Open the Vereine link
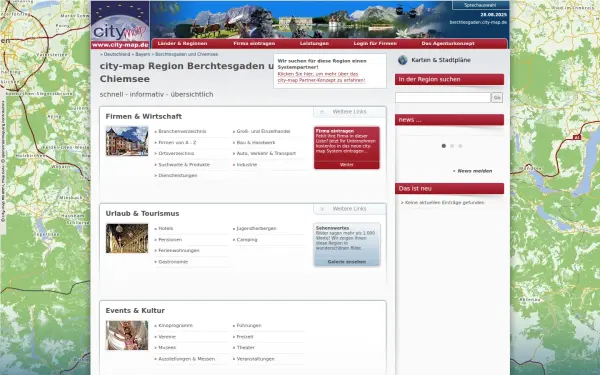Image resolution: width=600 pixels, height=375 pixels. pyautogui.click(x=167, y=337)
